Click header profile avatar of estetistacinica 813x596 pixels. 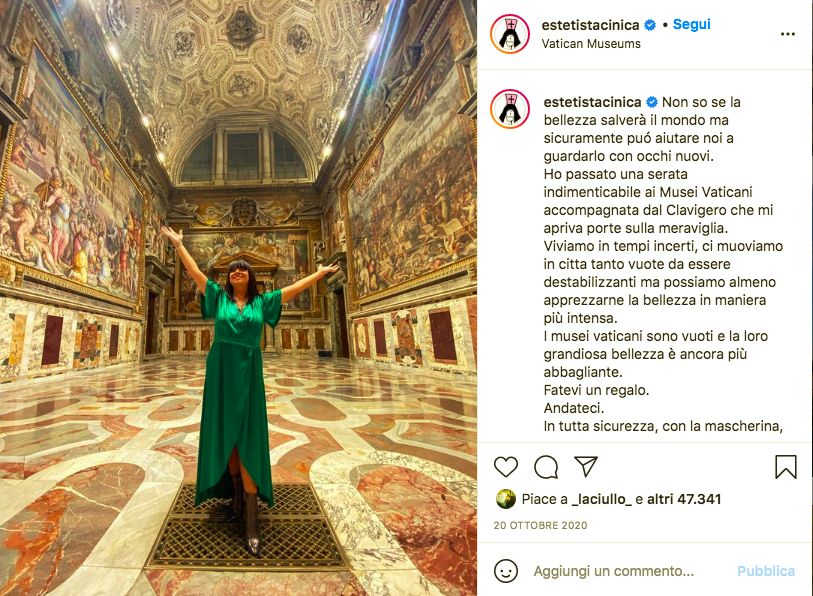click(x=510, y=34)
